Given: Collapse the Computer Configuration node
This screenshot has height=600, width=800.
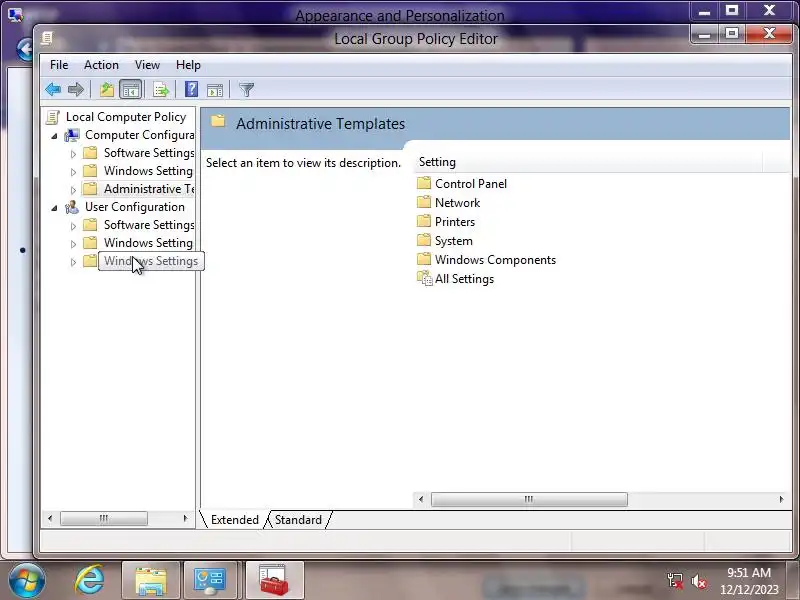Looking at the screenshot, I should (x=55, y=136).
